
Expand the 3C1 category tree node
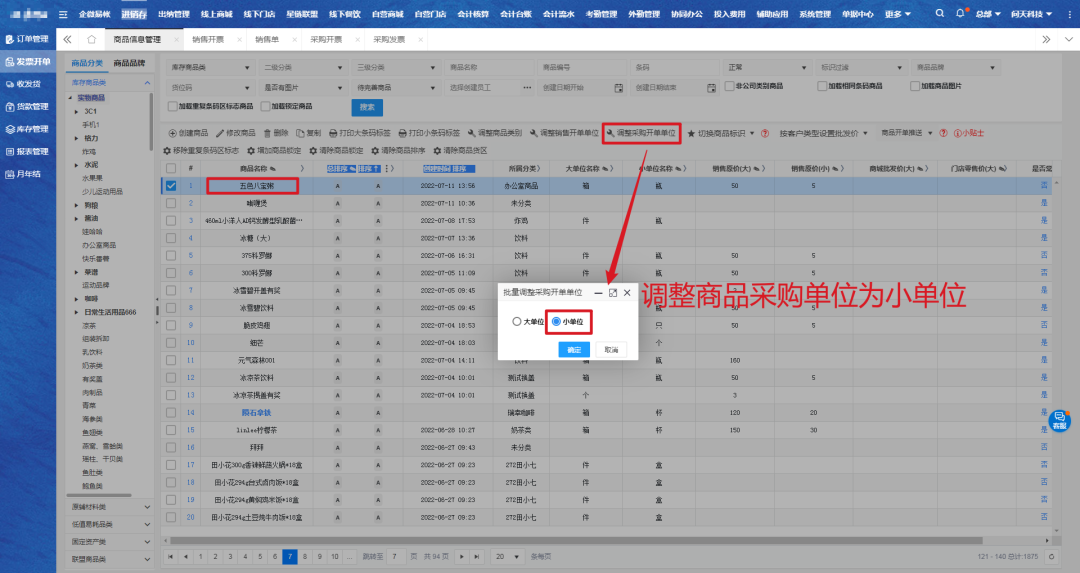click(x=76, y=111)
